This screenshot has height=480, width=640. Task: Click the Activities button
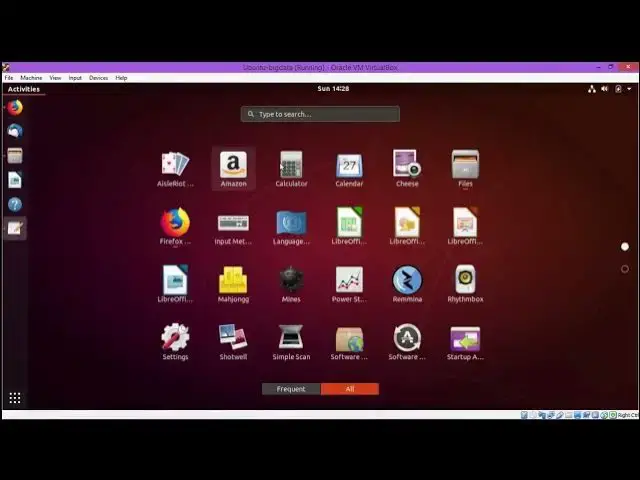click(x=24, y=89)
